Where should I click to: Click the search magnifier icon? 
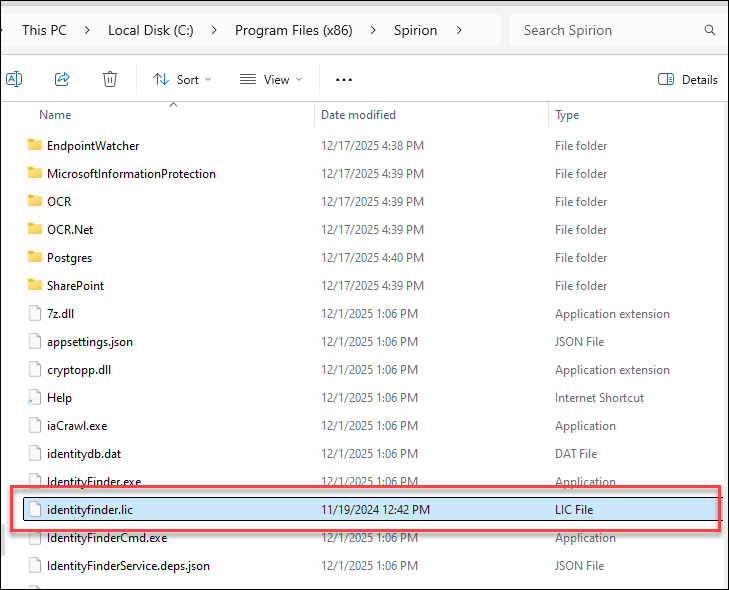pos(710,30)
